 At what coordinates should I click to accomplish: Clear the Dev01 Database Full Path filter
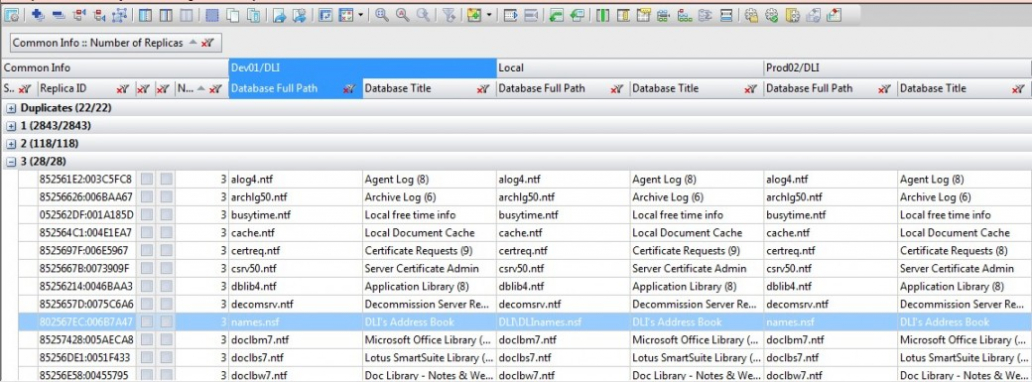coord(349,89)
